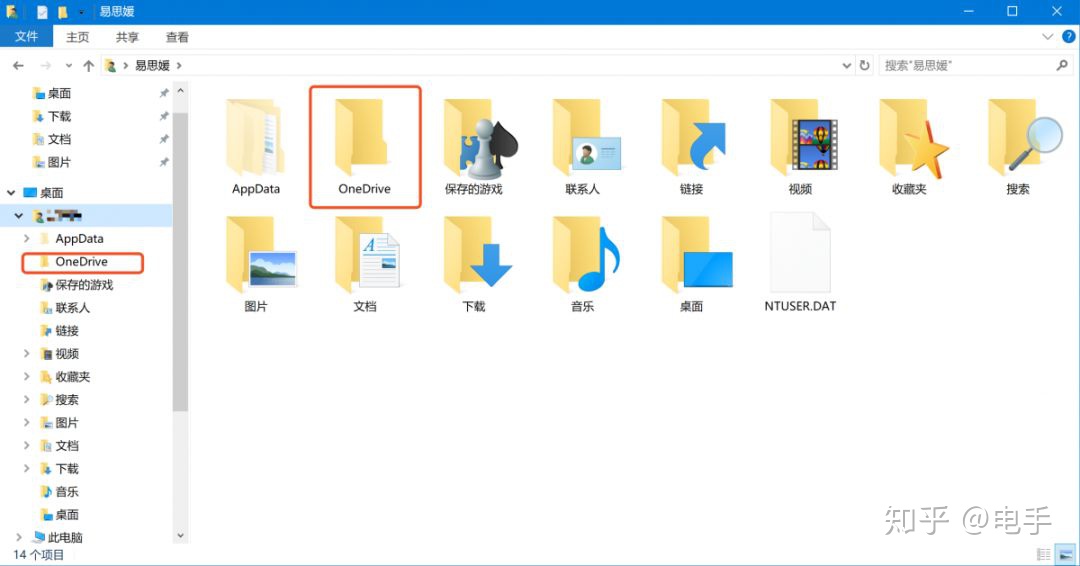This screenshot has width=1080, height=566.
Task: Open the 联系人 contacts folder icon
Action: coord(586,136)
